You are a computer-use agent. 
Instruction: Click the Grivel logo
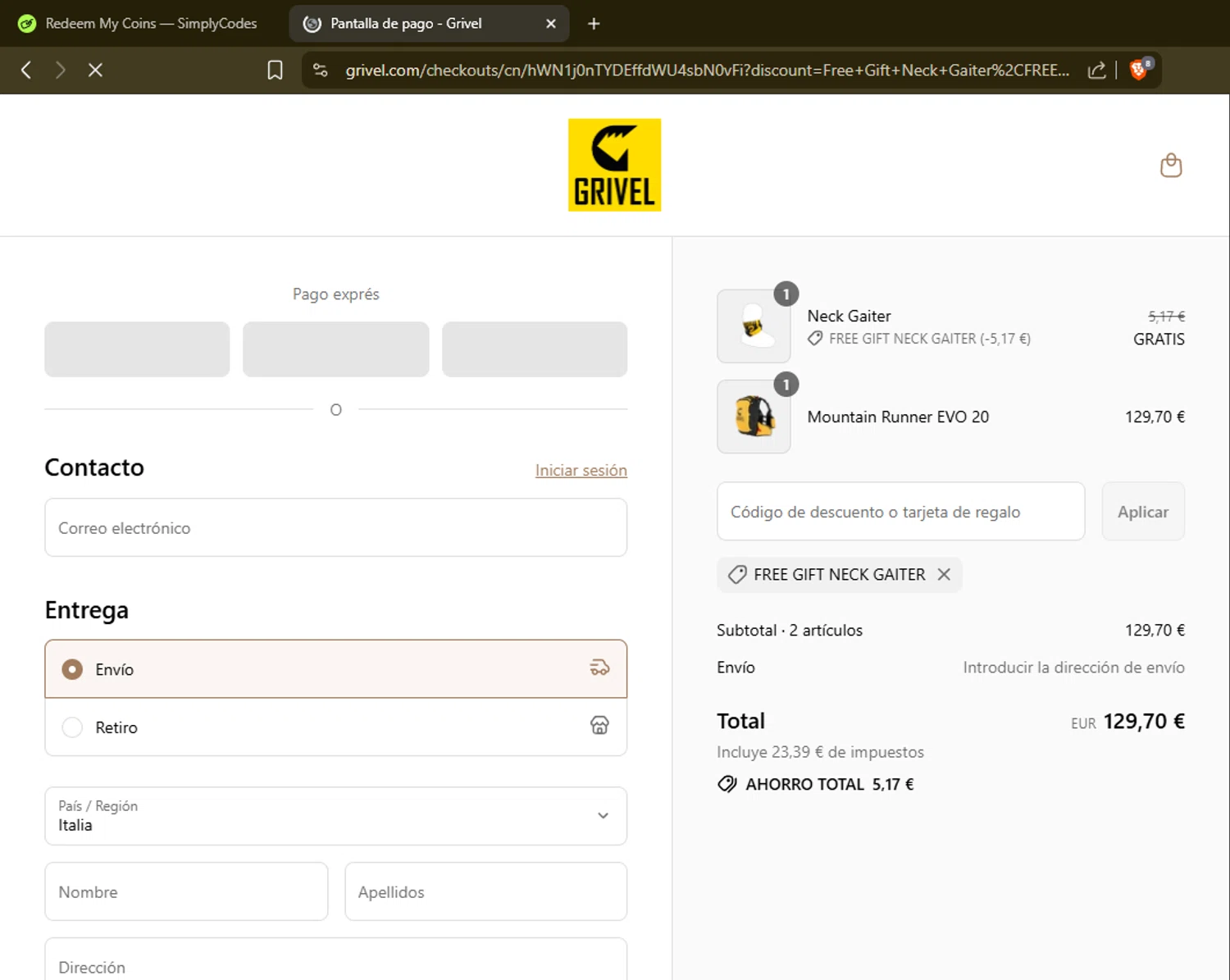(615, 165)
